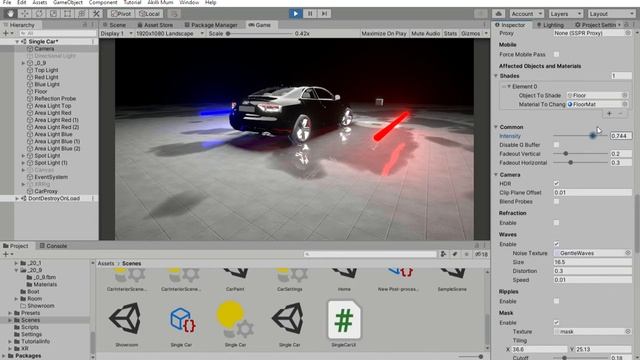Toggle the Refraction Enable checkbox
Viewport: 640px width, 360px height.
coord(556,223)
